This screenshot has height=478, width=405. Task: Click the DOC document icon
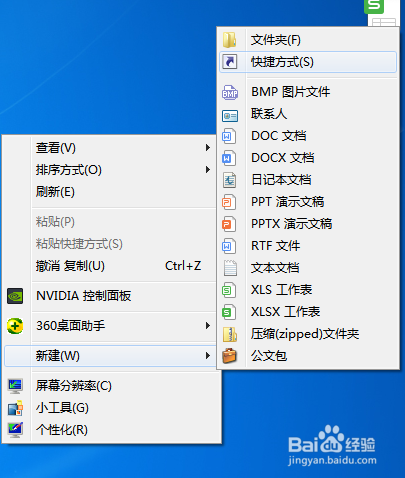tap(229, 136)
